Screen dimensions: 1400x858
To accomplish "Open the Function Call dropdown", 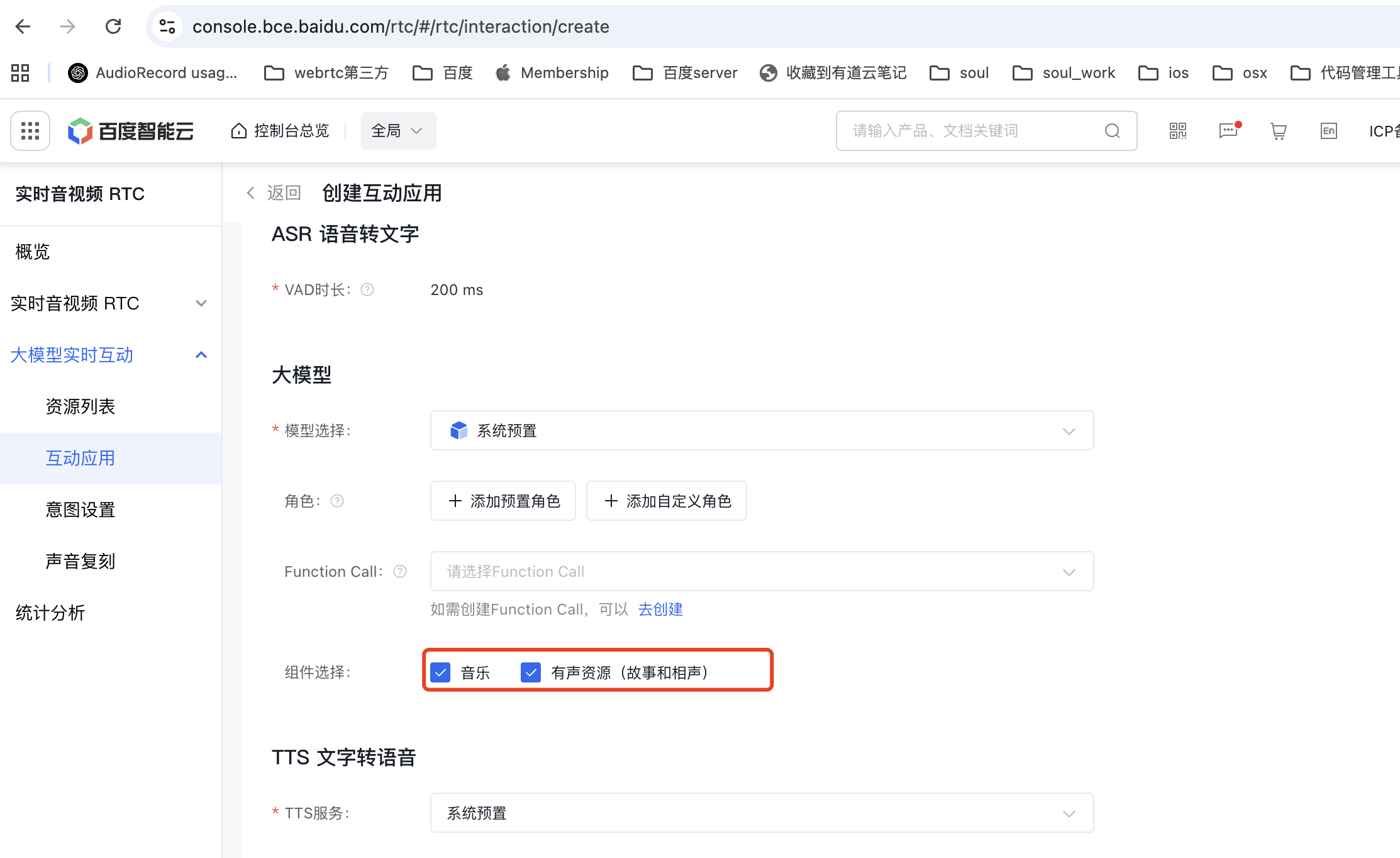I will click(x=761, y=571).
